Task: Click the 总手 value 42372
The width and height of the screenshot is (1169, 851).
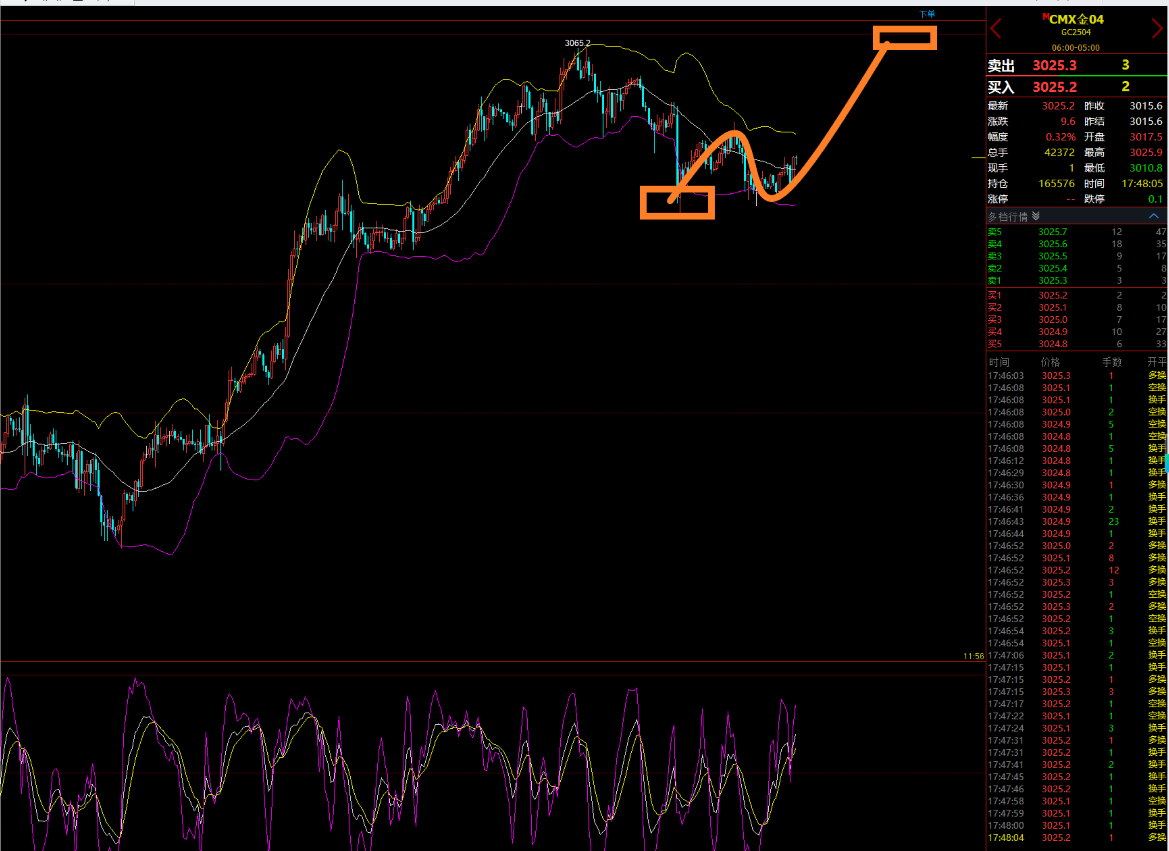Action: pyautogui.click(x=1059, y=152)
